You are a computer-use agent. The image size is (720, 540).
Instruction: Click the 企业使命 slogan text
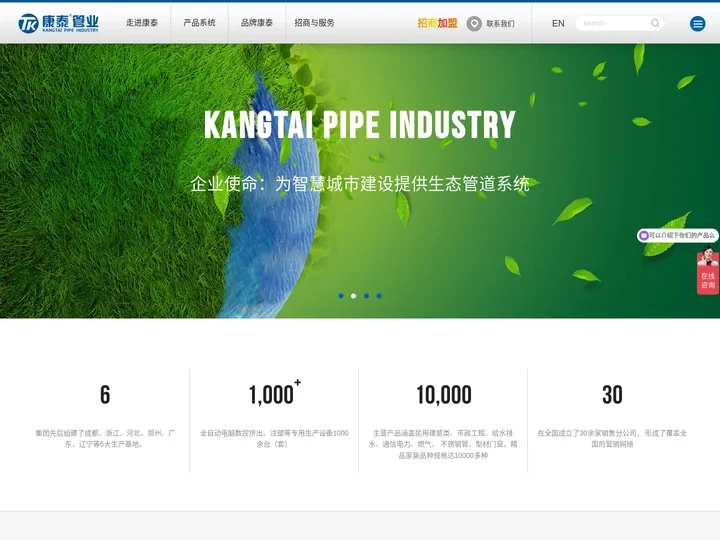pos(360,184)
